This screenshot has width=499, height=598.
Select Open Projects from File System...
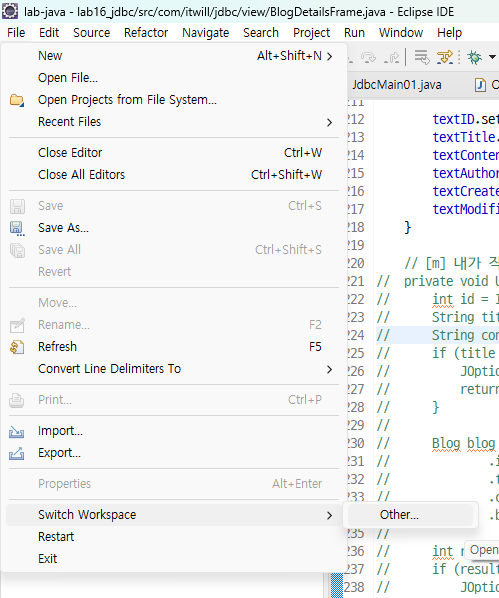coord(174,100)
